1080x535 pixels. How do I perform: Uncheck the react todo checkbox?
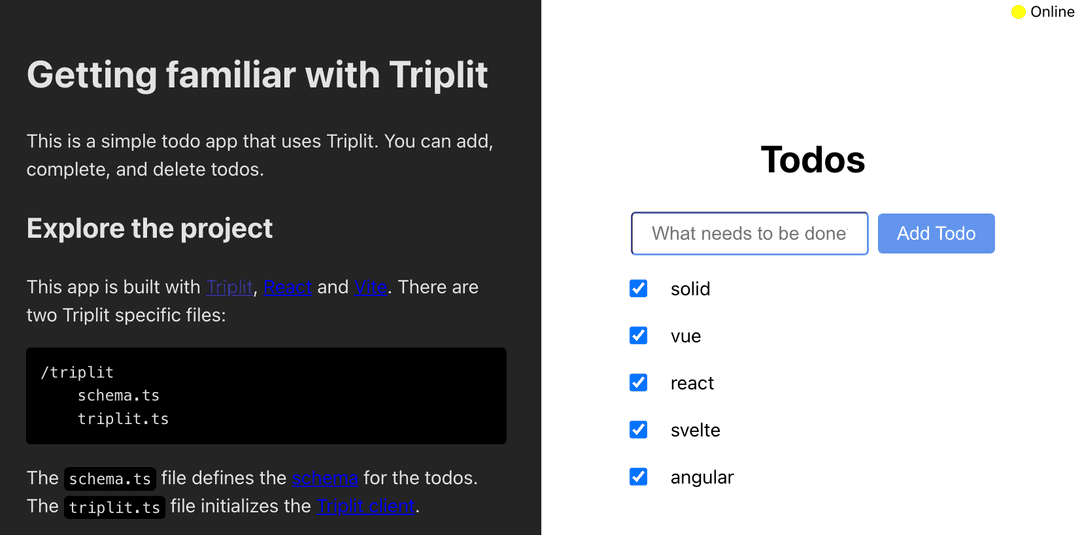(x=638, y=382)
